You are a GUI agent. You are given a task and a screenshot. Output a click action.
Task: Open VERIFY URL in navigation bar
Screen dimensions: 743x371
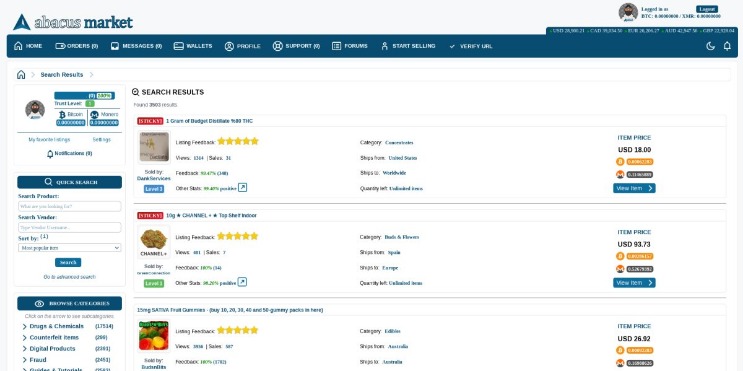[471, 46]
